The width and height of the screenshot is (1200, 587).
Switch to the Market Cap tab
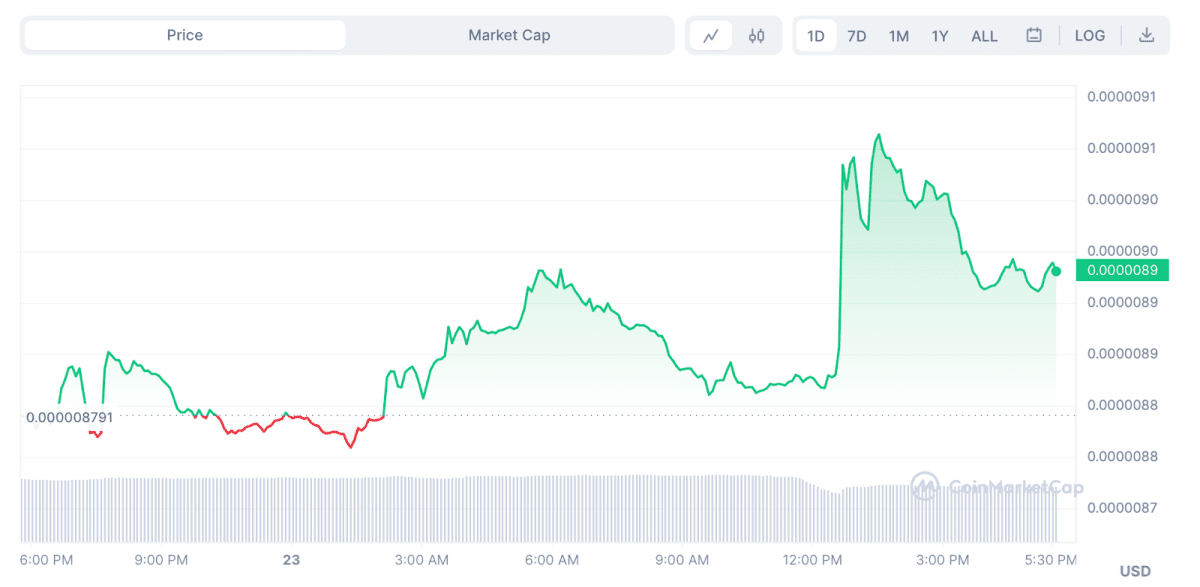510,34
